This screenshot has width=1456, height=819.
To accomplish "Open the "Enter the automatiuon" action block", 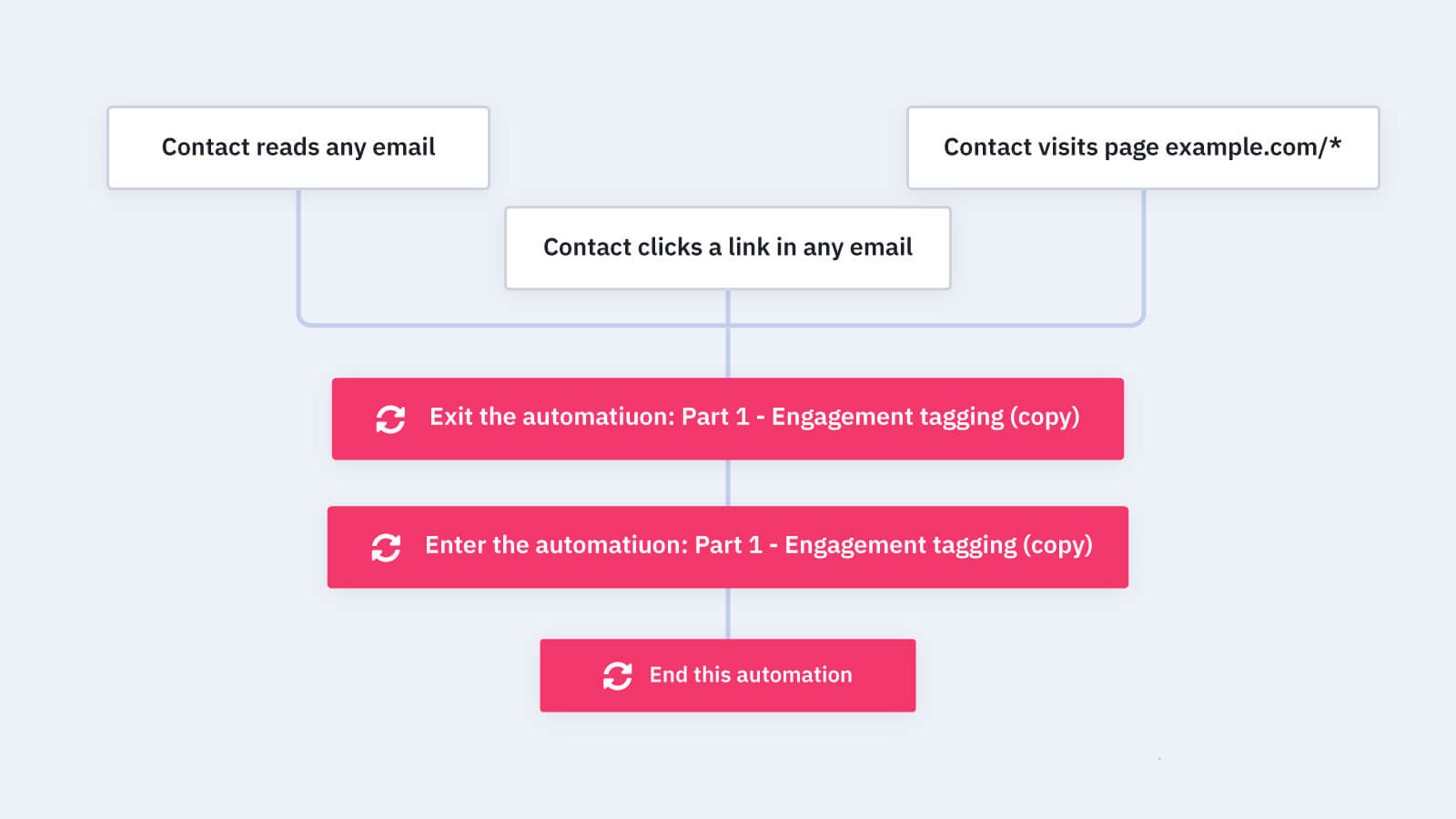I will (727, 547).
